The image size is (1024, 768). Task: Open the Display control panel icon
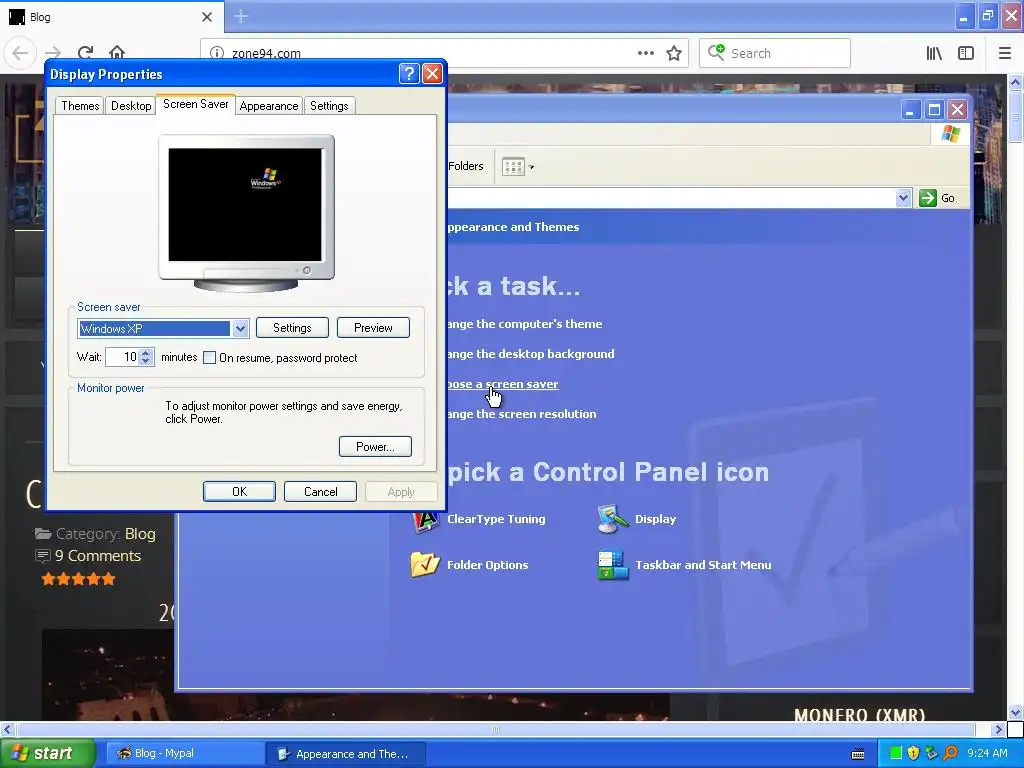point(637,519)
